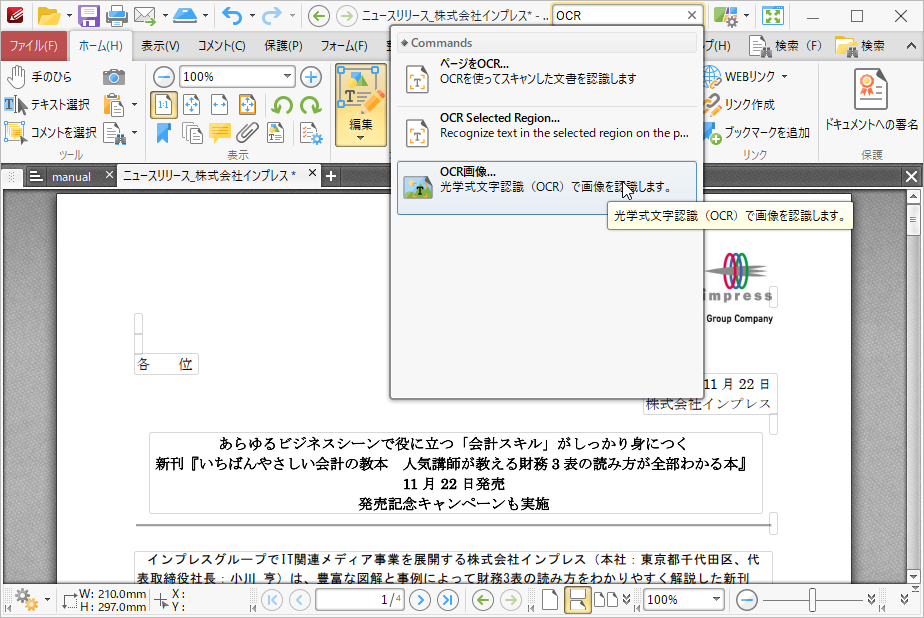Click ブックマークを追加 button
This screenshot has height=618, width=924.
point(757,133)
